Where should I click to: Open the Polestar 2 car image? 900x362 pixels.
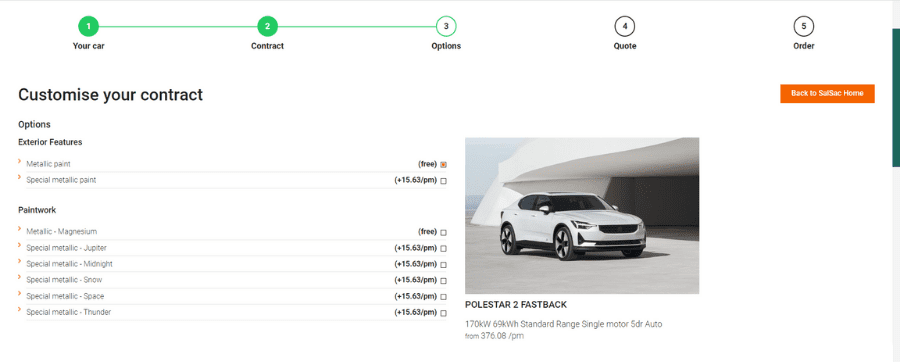tap(582, 216)
